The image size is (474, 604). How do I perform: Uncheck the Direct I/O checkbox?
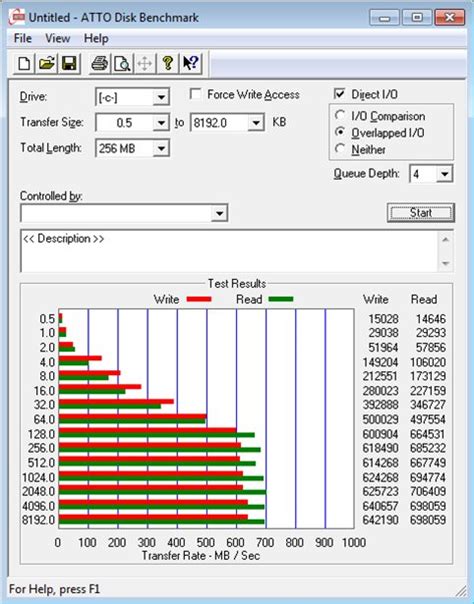(x=339, y=94)
